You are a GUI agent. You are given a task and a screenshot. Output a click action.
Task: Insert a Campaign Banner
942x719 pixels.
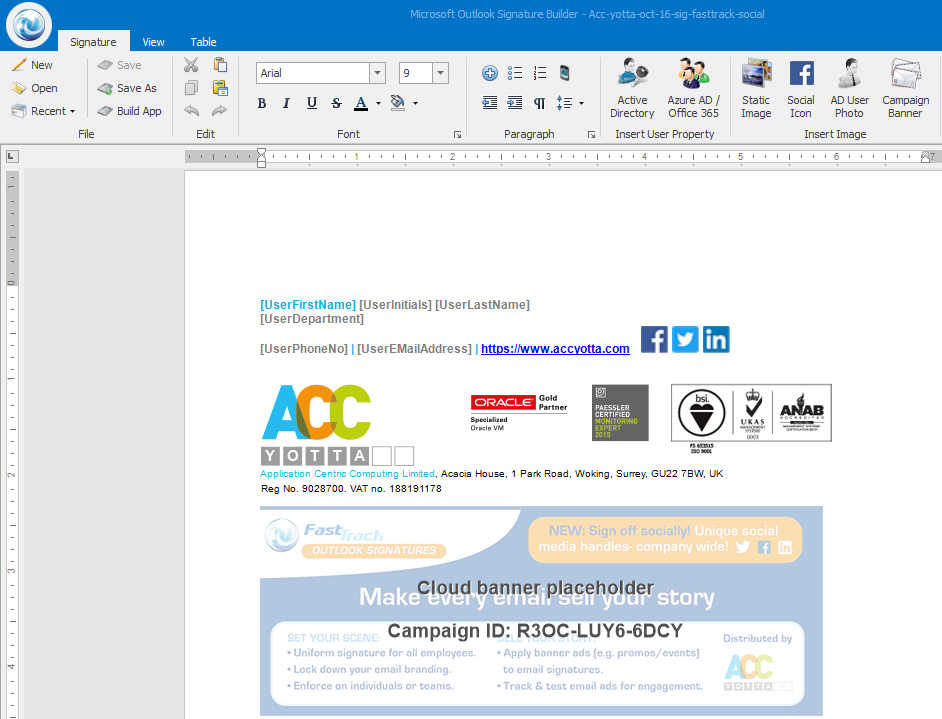coord(905,88)
